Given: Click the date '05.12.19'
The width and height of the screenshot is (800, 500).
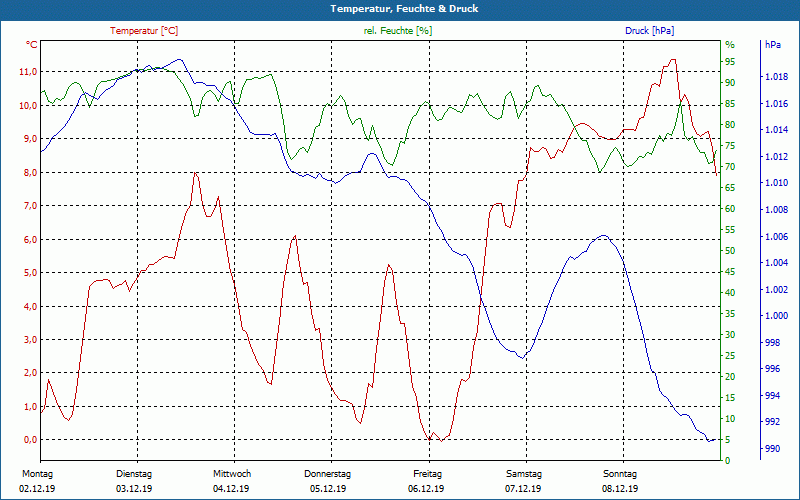Looking at the screenshot, I should pos(328,489).
